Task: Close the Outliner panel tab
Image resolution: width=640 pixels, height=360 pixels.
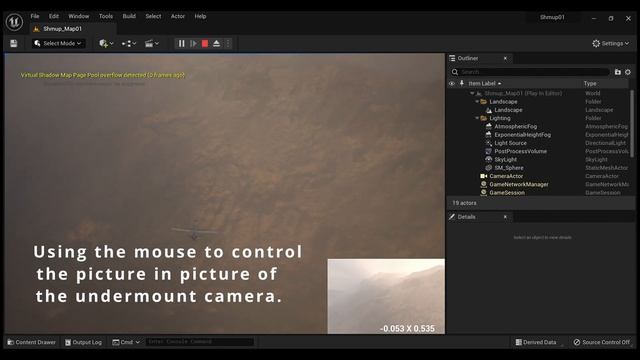Action: tap(505, 58)
